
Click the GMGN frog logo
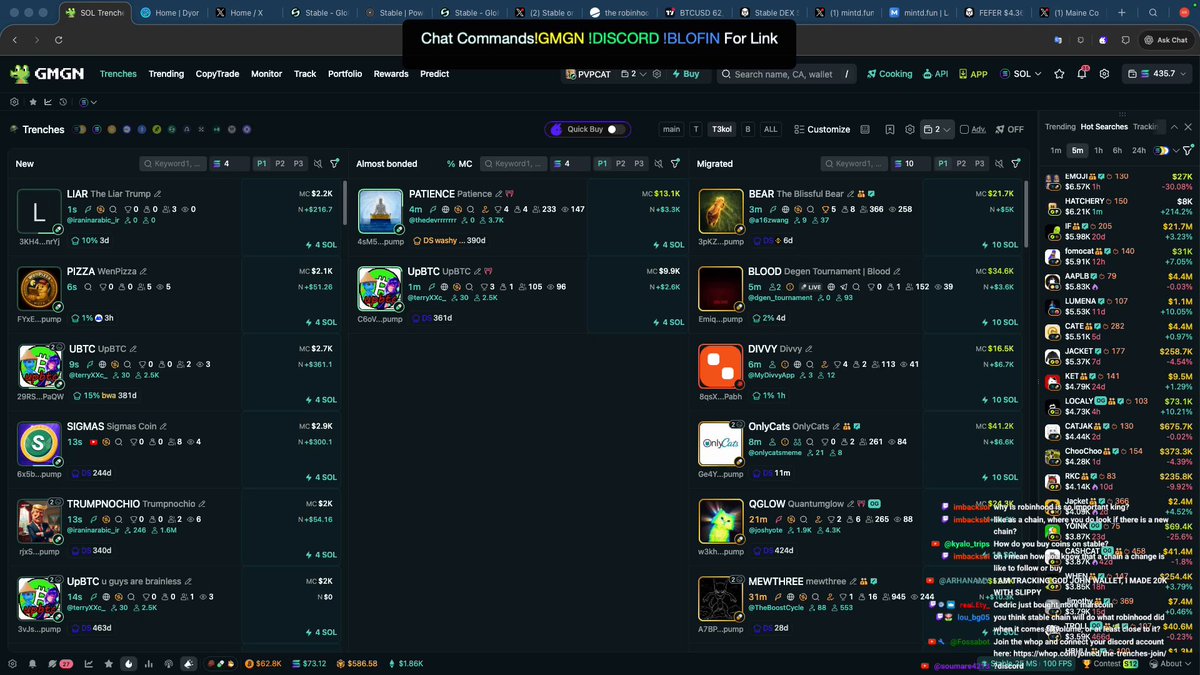click(x=47, y=74)
